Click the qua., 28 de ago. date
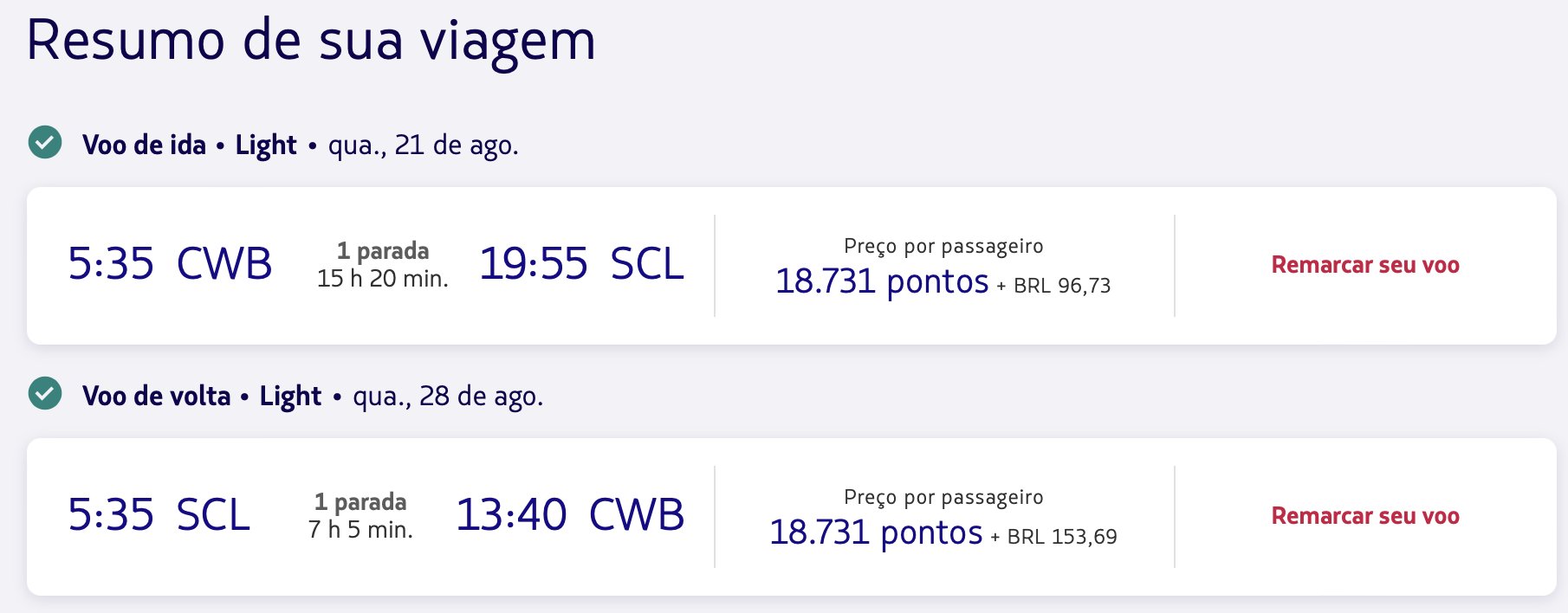This screenshot has height=613, width=1568. [448, 397]
